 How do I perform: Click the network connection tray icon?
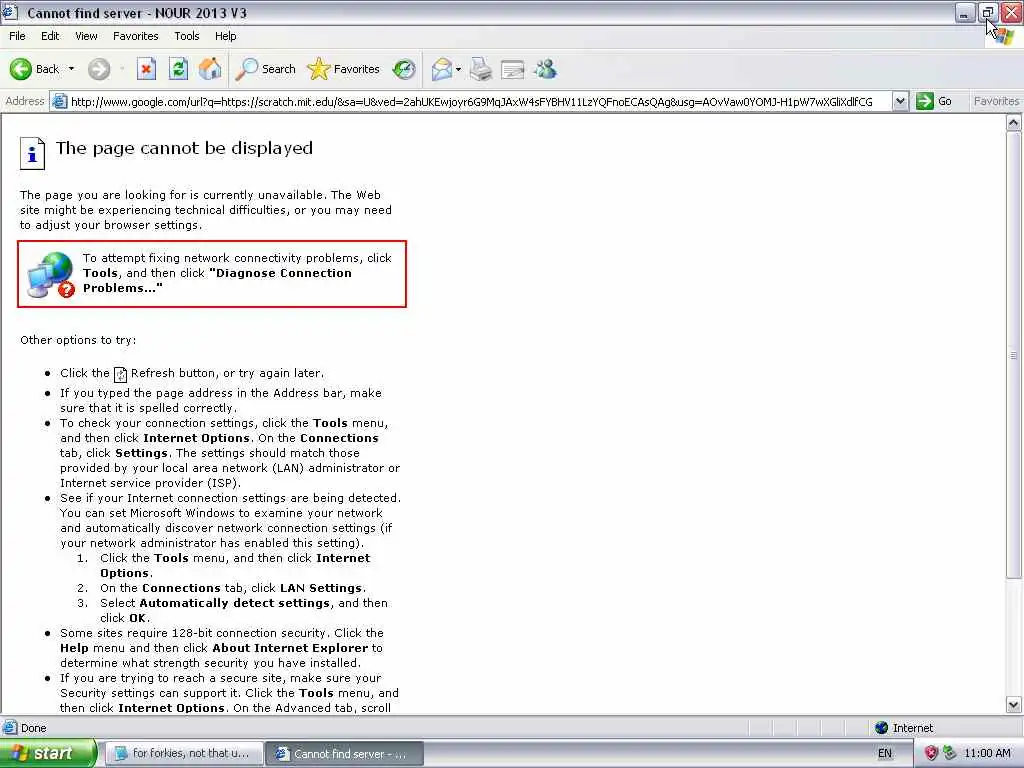tap(950, 754)
